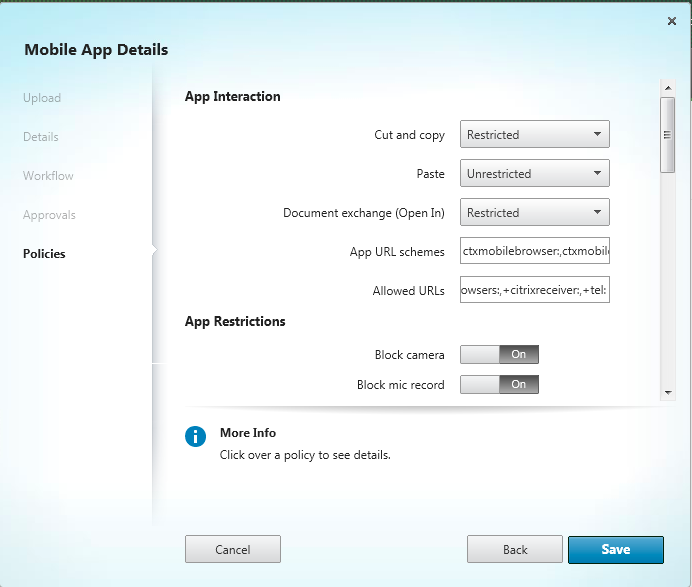
Task: Select the Policies step in the sidebar
Action: point(44,254)
